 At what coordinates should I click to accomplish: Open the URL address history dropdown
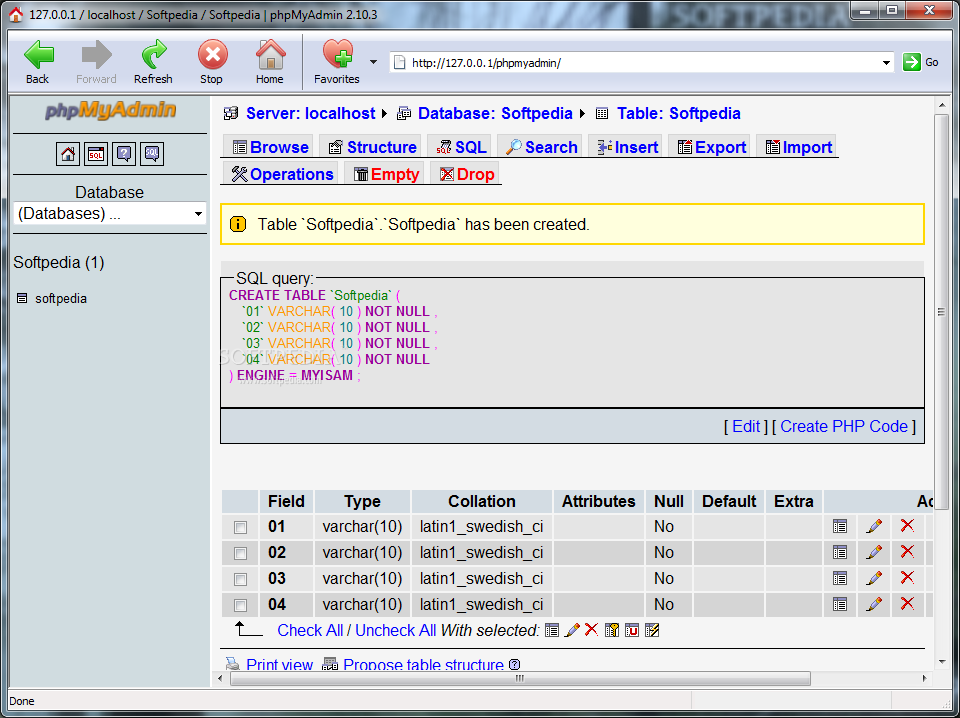point(885,62)
